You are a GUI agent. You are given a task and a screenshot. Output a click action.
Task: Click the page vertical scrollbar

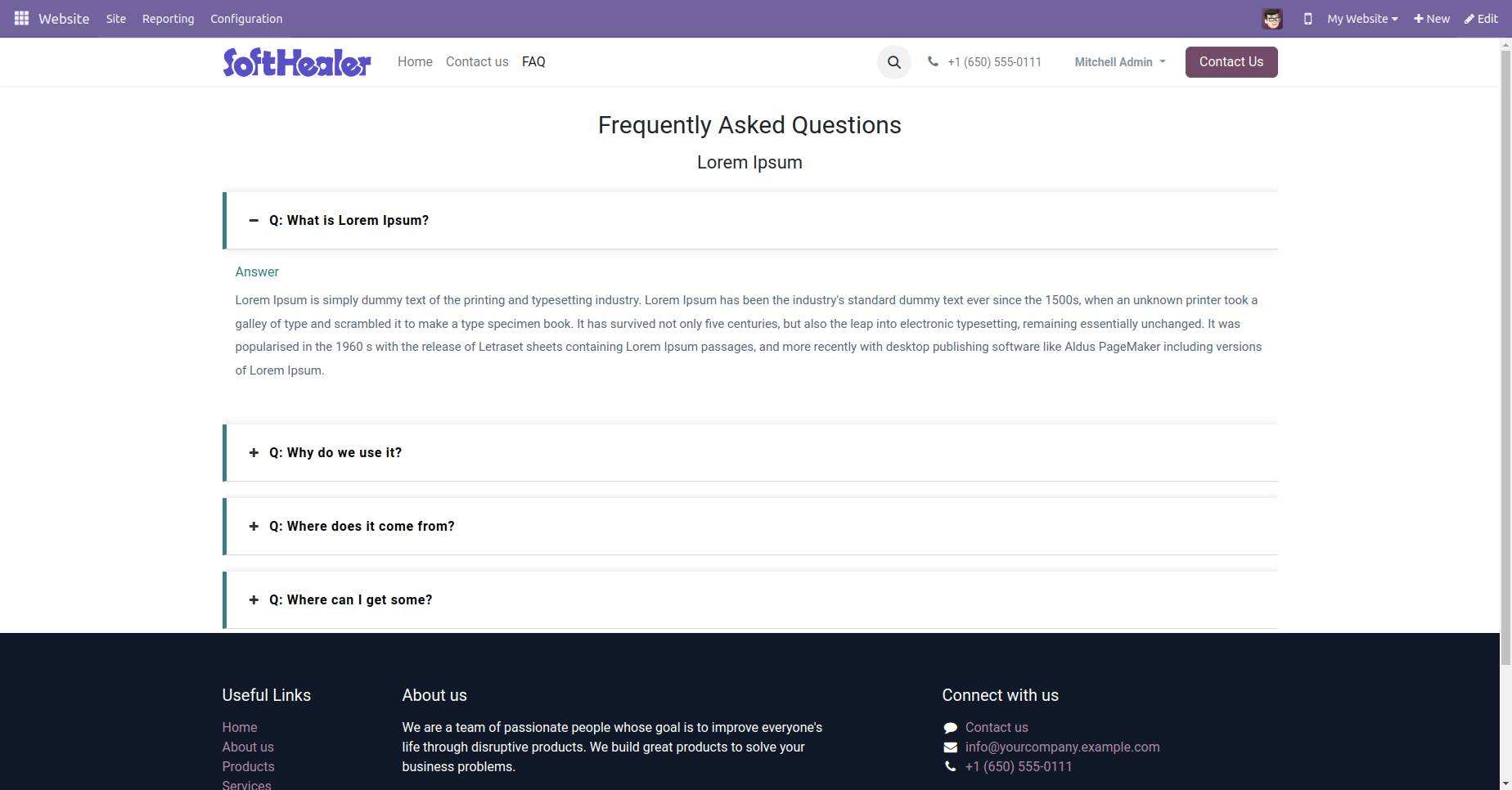[x=1505, y=357]
